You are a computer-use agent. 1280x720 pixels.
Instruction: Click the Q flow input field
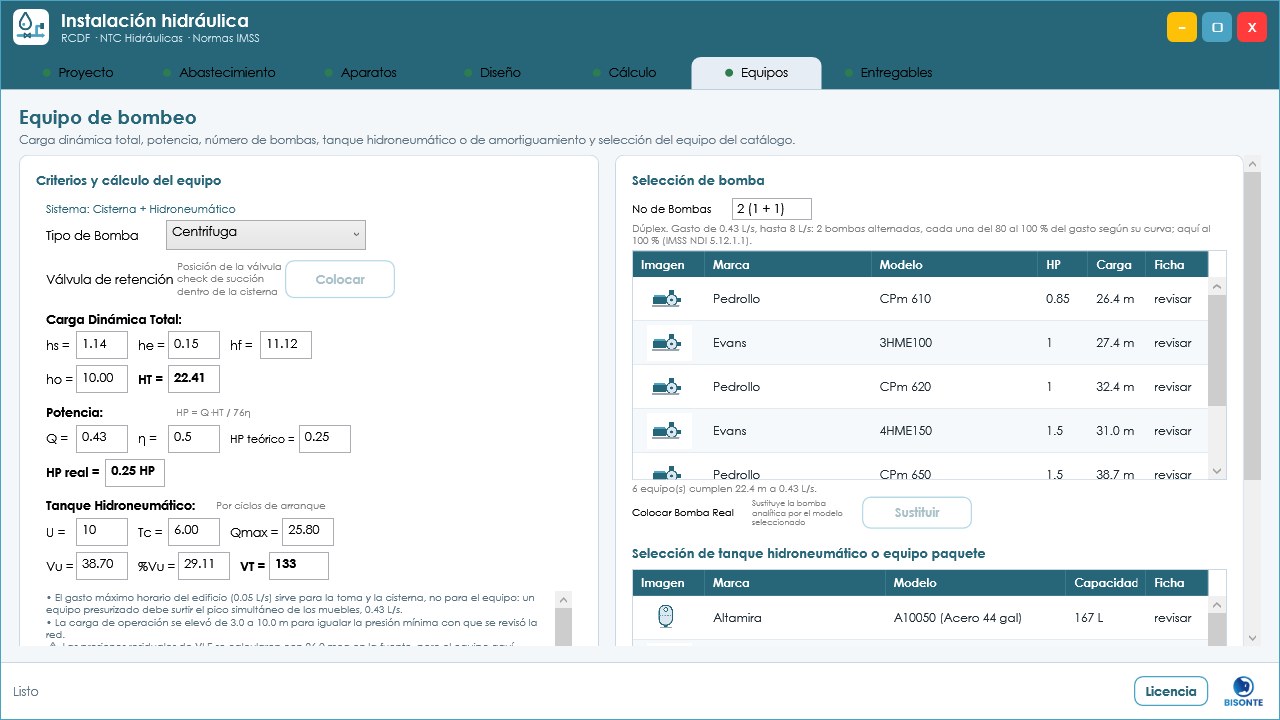click(102, 438)
